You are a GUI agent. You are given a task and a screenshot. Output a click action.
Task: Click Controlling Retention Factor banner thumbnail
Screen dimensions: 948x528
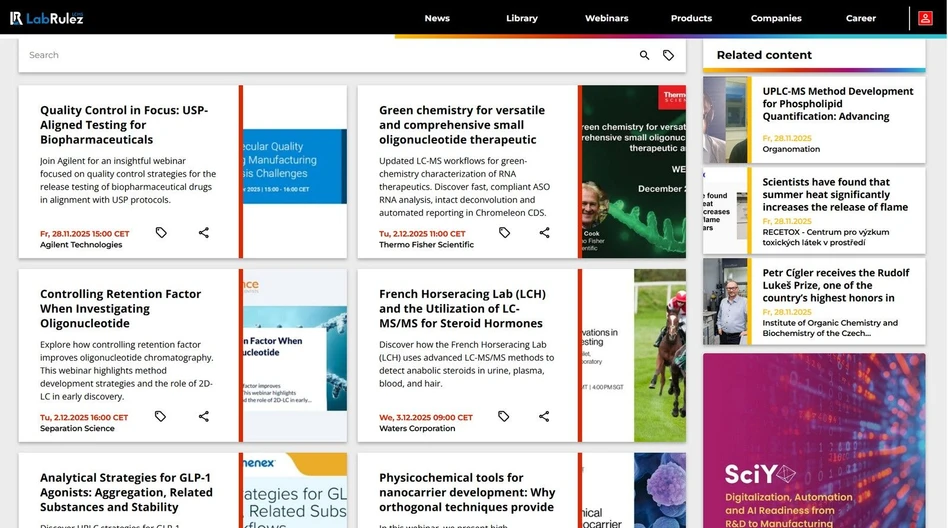click(295, 355)
